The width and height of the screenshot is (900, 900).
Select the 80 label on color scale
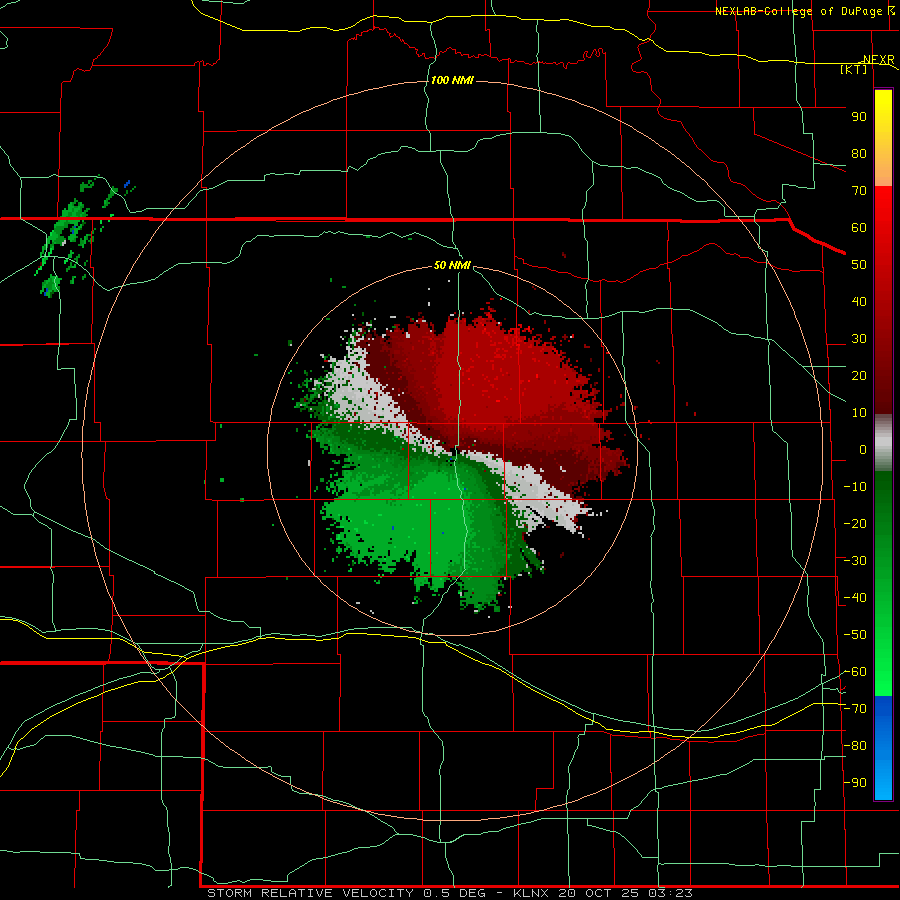pyautogui.click(x=859, y=154)
